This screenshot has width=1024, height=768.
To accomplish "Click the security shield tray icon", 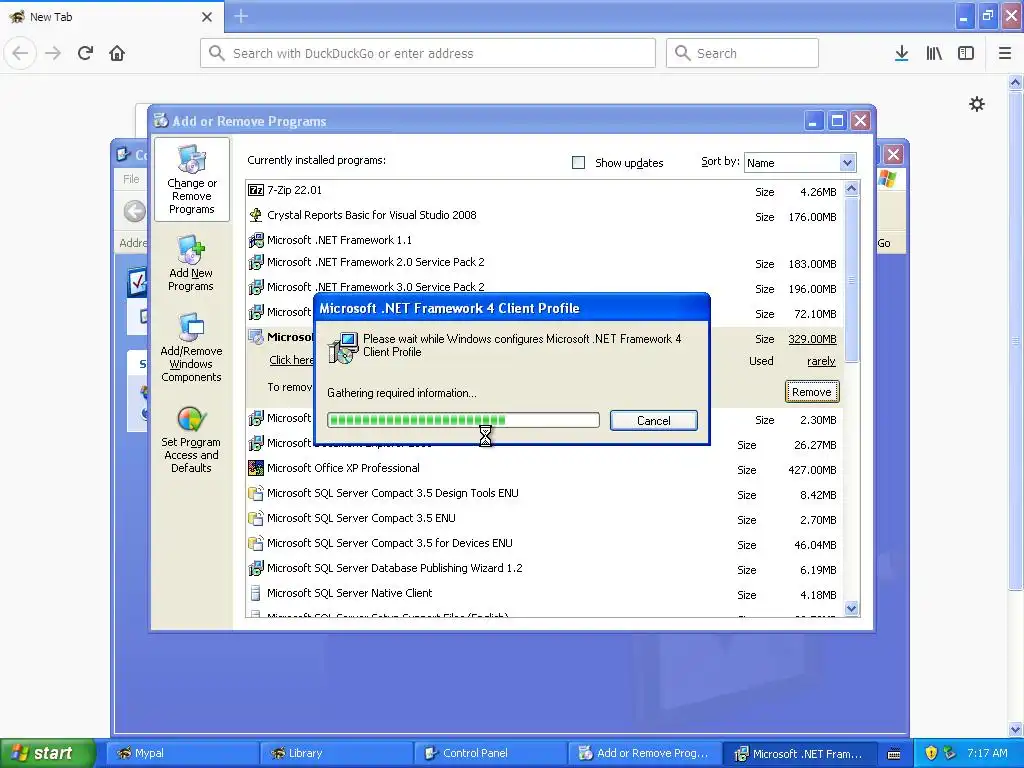I will point(931,753).
